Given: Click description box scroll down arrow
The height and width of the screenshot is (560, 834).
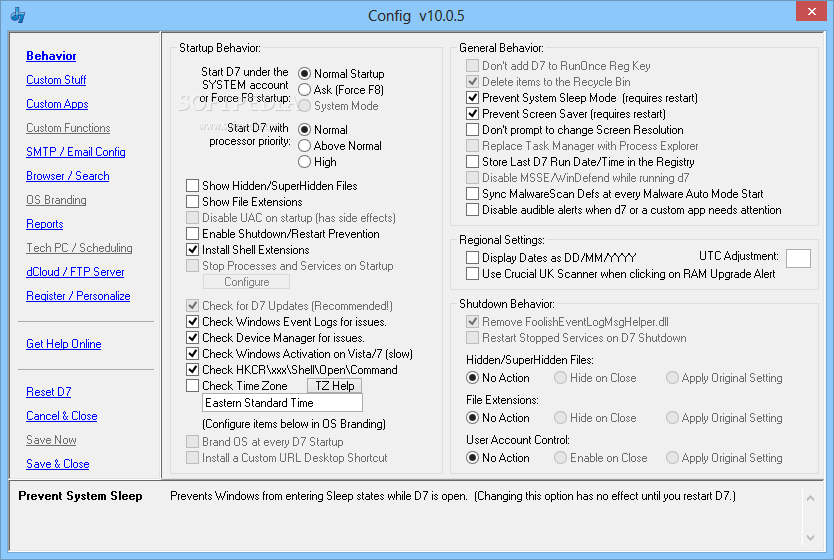Looking at the screenshot, I should pyautogui.click(x=810, y=538).
